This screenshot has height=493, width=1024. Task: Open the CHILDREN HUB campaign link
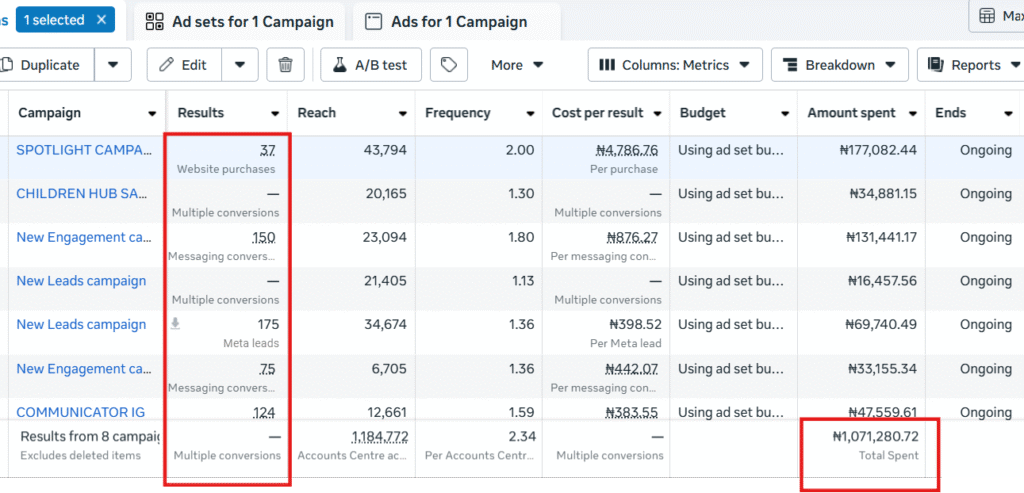[83, 193]
